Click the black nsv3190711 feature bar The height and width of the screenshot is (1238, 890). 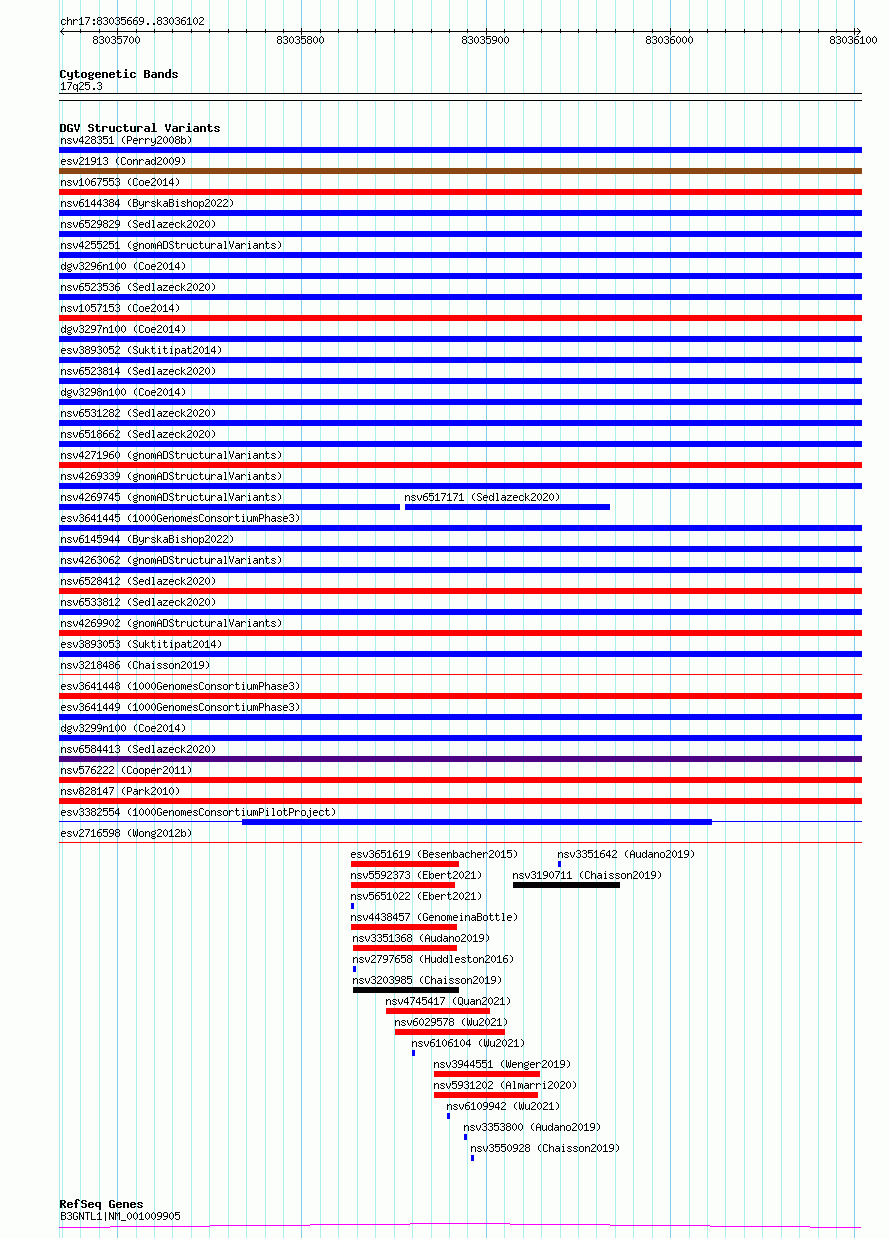pos(566,885)
